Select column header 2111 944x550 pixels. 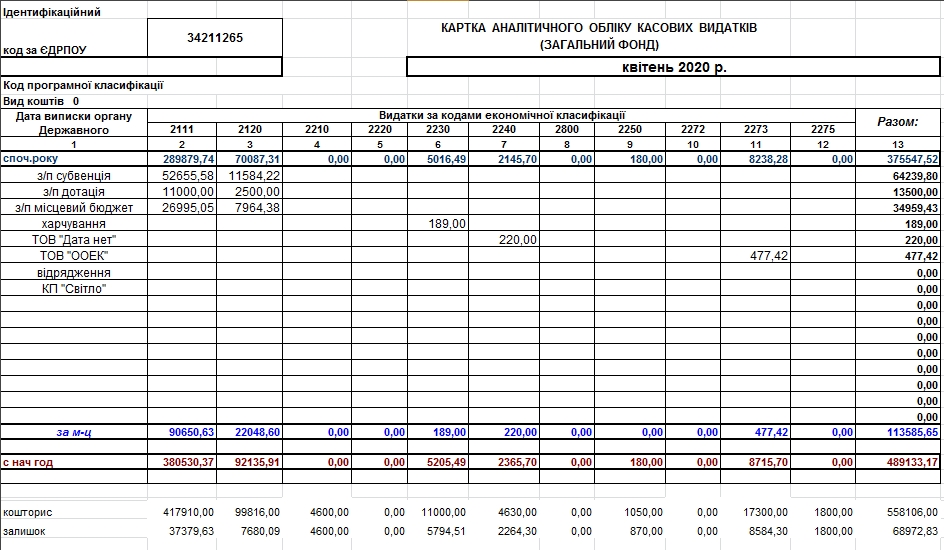182,129
